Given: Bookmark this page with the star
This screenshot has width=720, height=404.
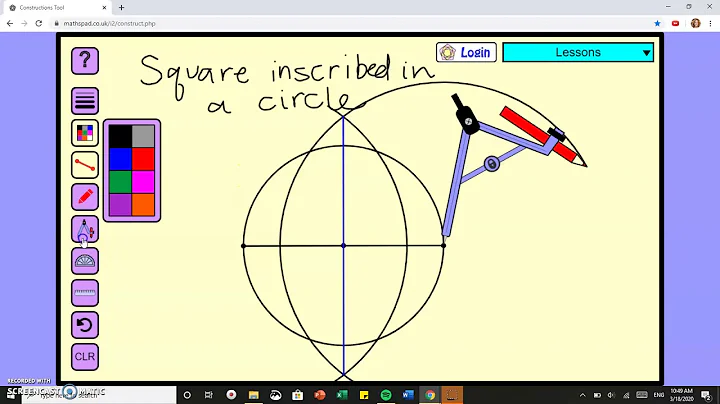Looking at the screenshot, I should [657, 23].
